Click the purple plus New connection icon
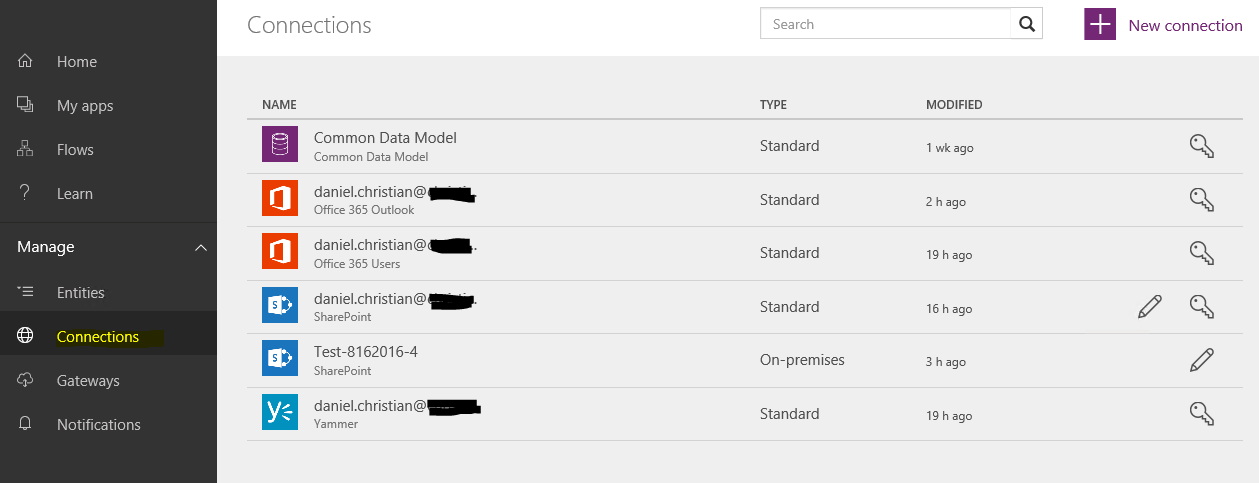Image resolution: width=1259 pixels, height=483 pixels. pyautogui.click(x=1100, y=25)
